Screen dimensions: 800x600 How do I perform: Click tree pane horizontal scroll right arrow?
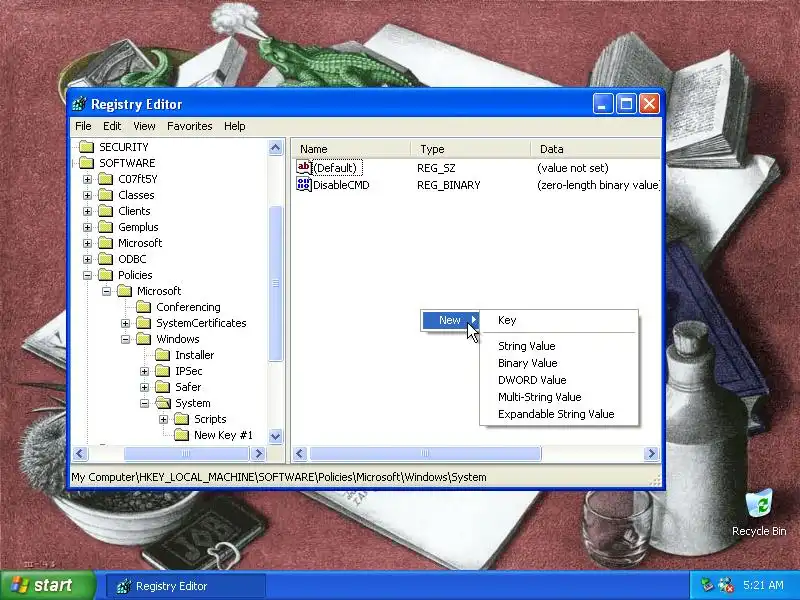(x=258, y=453)
